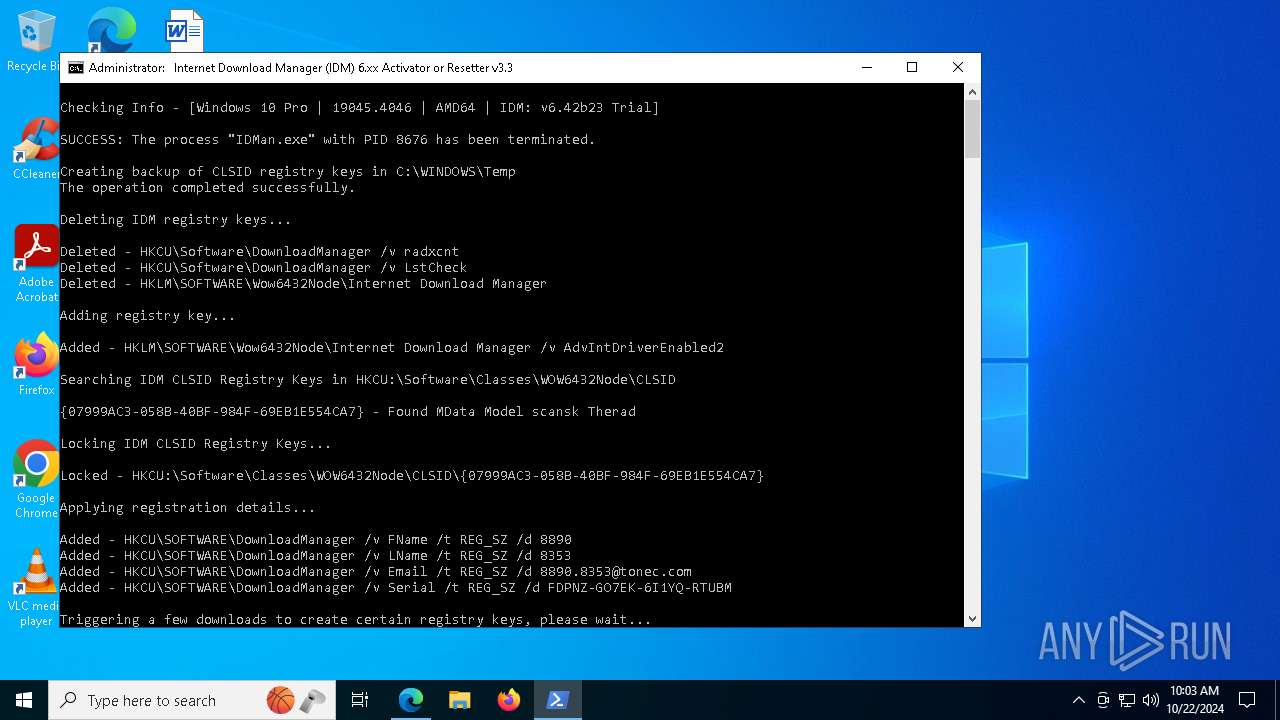Click the line adding LName value 8353
This screenshot has height=720, width=1280.
coord(316,556)
